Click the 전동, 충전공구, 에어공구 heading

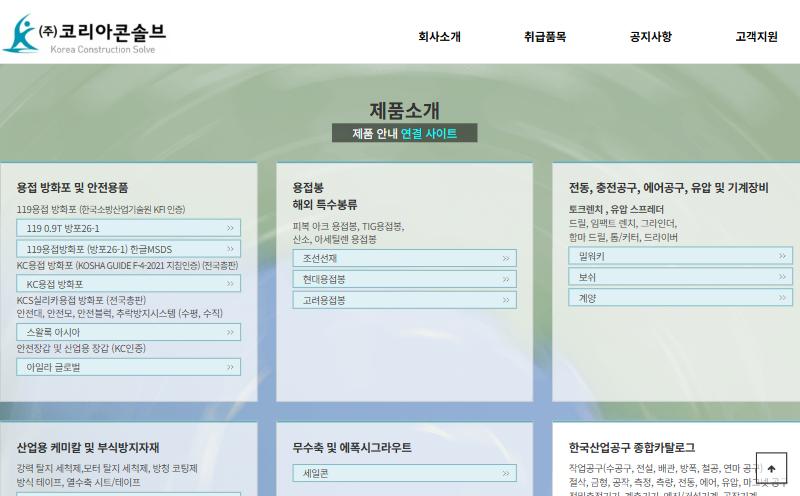(668, 187)
